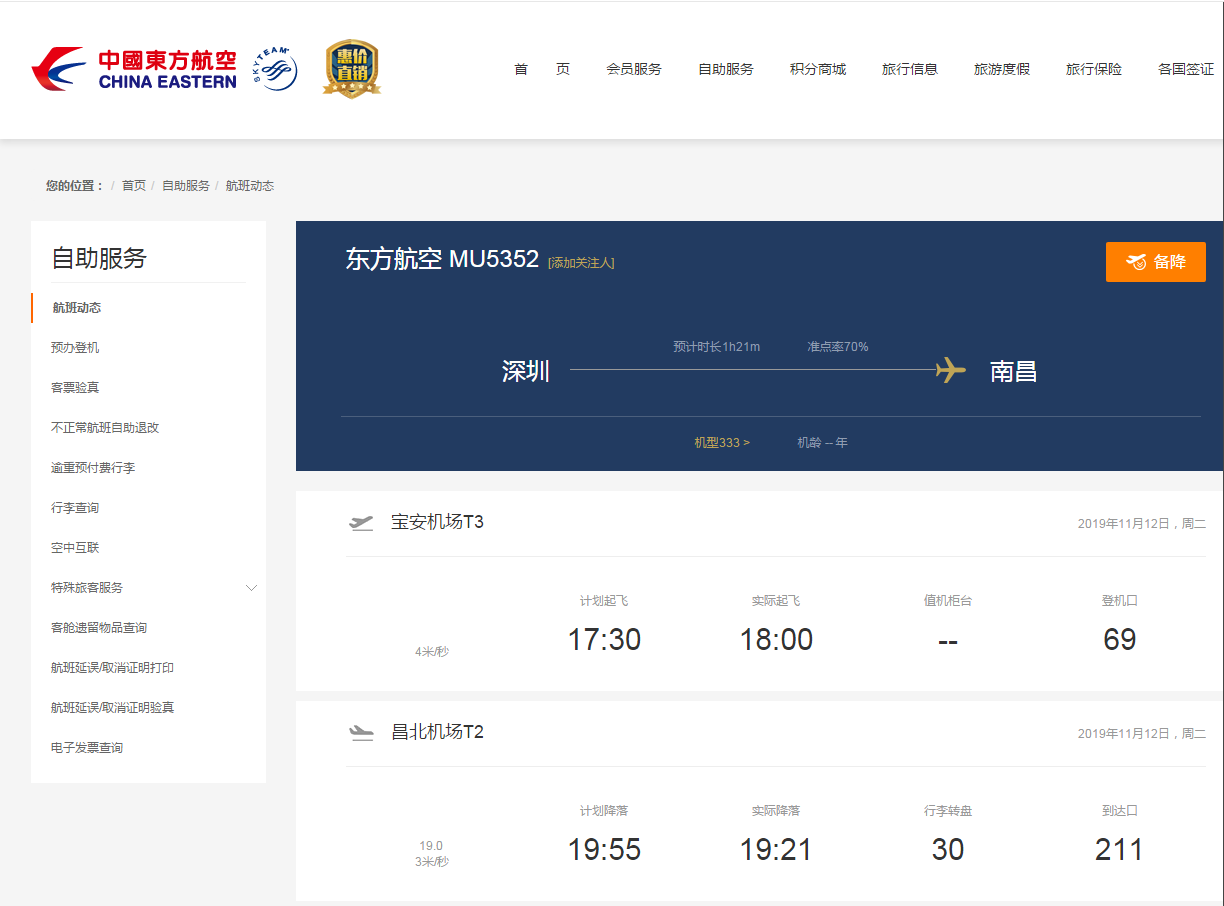This screenshot has width=1224, height=906.
Task: Click actual landing time 19:21
Action: point(776,850)
